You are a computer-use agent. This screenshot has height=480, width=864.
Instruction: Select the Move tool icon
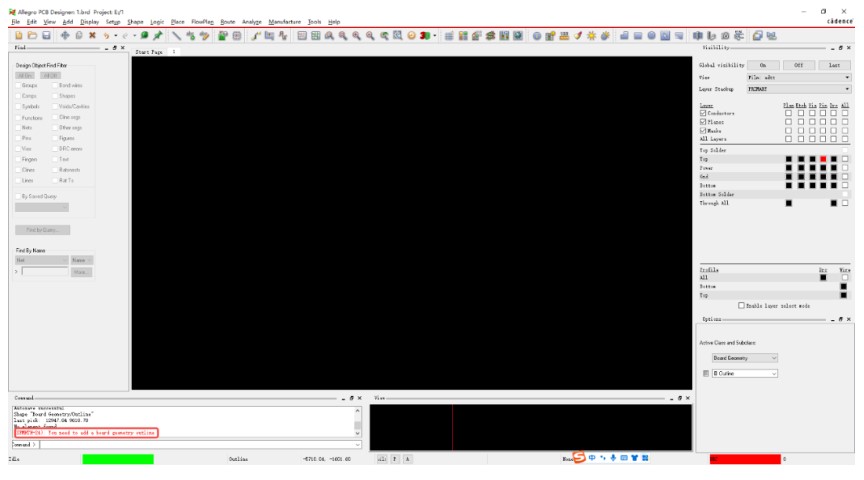(x=65, y=36)
